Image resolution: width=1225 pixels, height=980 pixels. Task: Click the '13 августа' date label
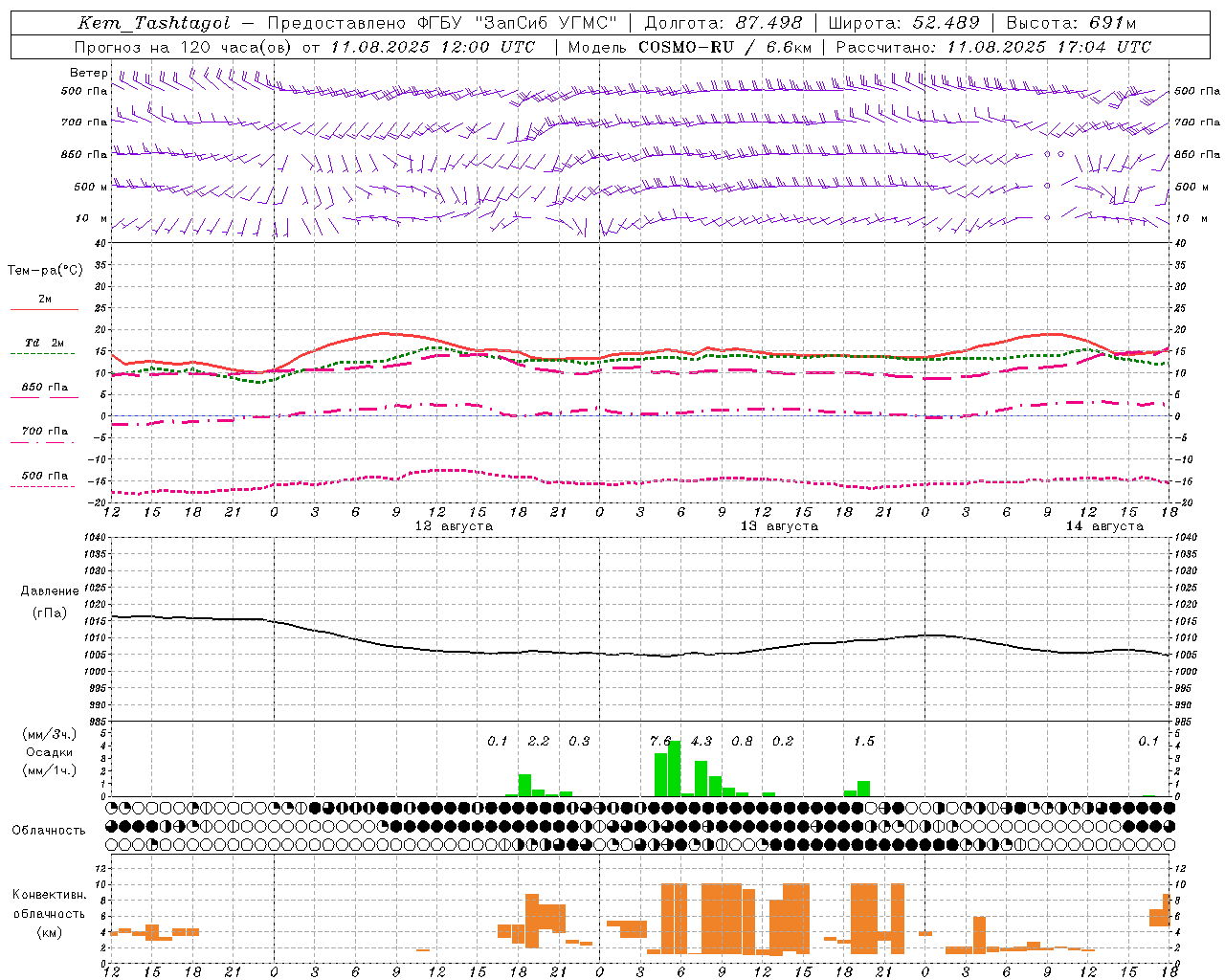[x=779, y=526]
